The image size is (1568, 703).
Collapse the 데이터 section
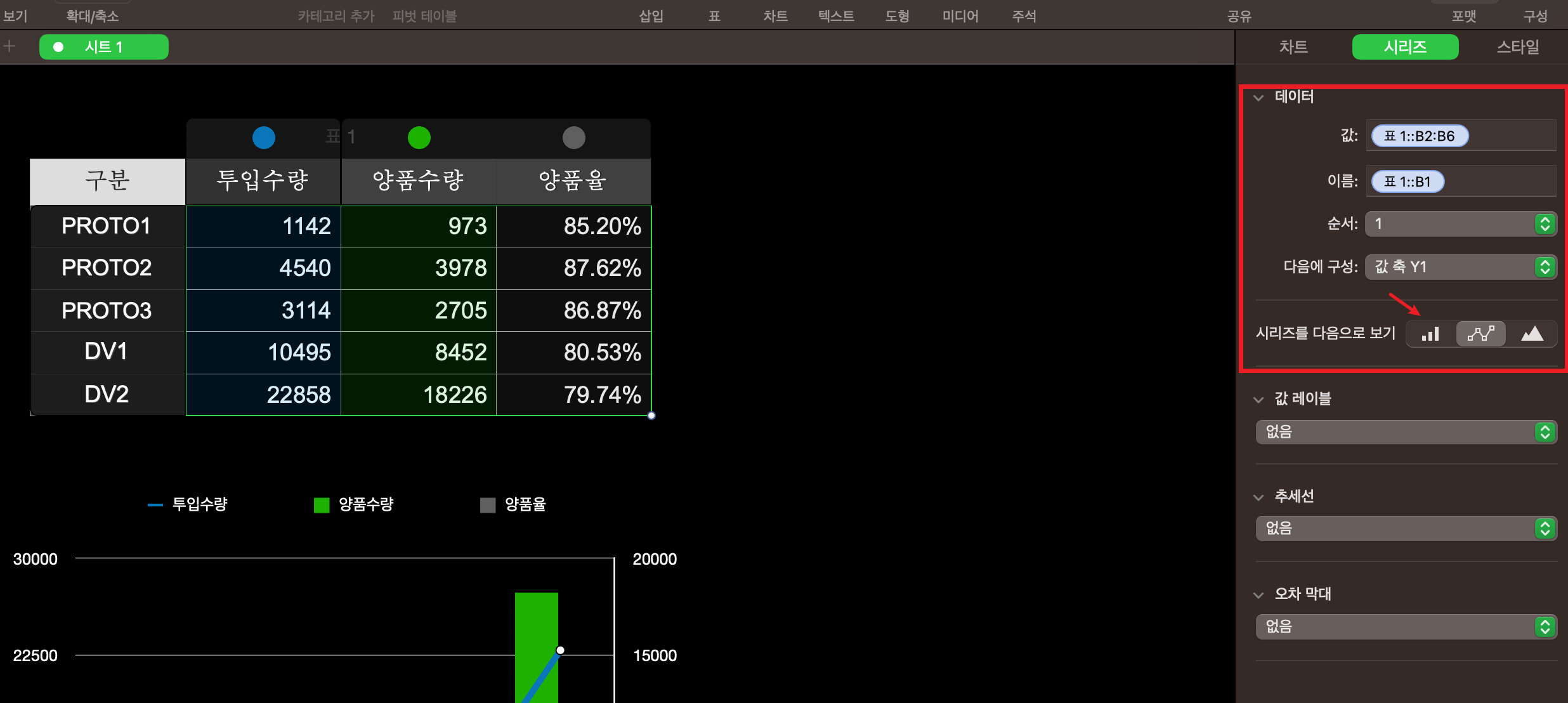point(1258,97)
